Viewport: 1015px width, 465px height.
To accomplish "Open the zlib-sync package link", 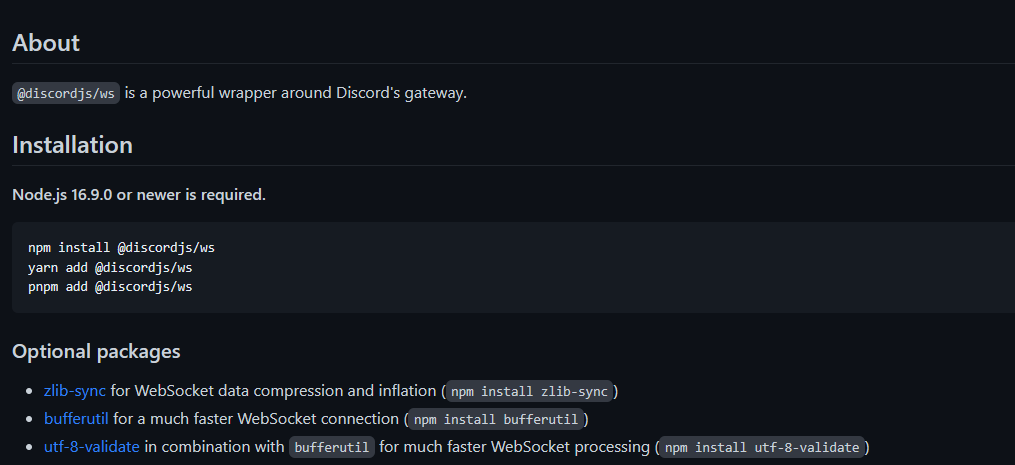I will (x=74, y=391).
